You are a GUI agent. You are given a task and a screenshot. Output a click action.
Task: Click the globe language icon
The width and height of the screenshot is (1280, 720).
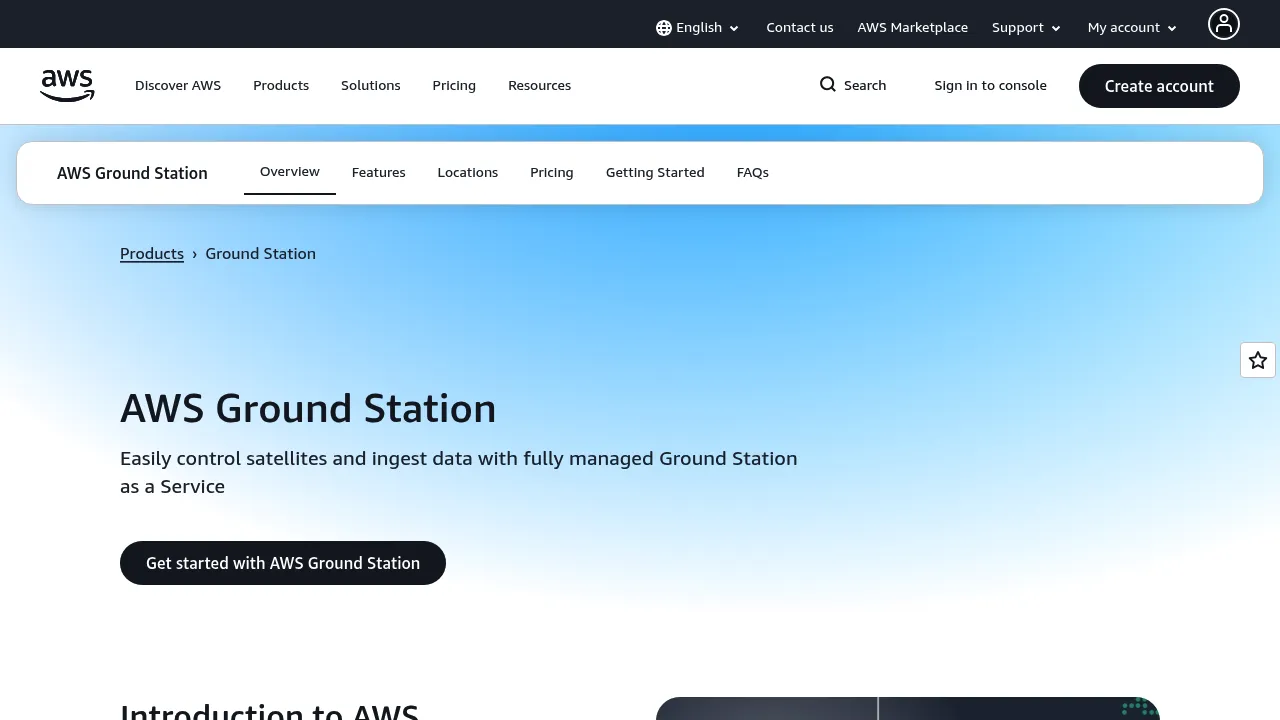[664, 28]
